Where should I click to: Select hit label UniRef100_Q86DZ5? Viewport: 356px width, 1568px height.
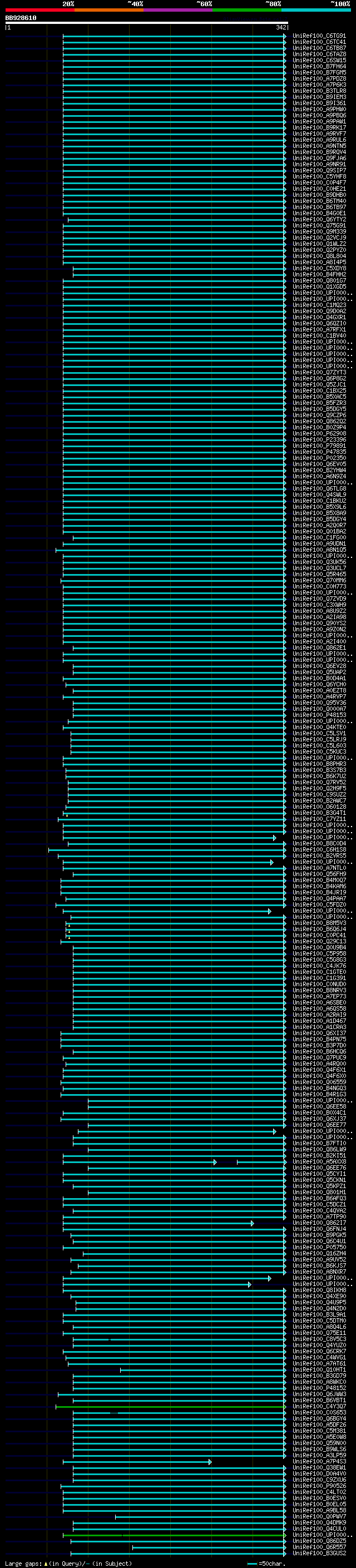[x=319, y=1541]
